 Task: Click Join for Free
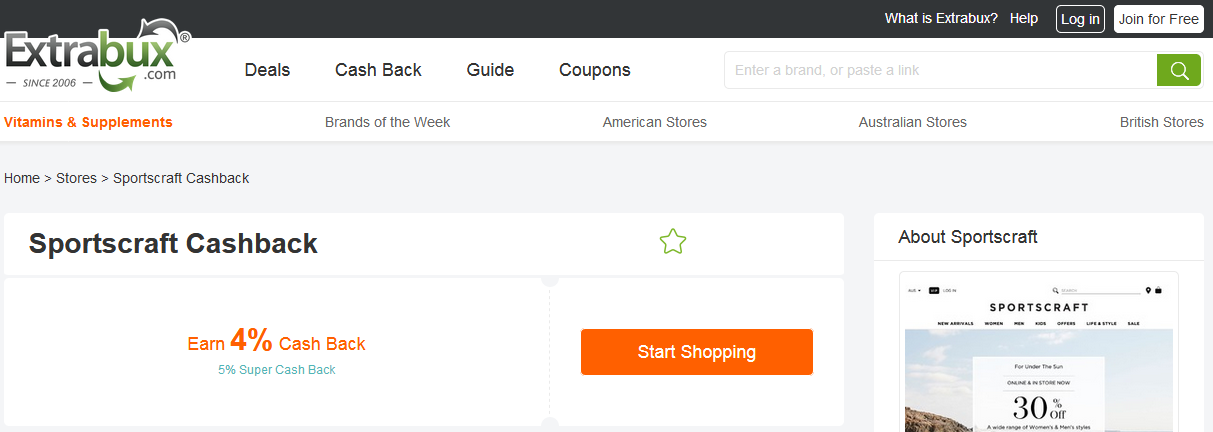click(x=1158, y=19)
